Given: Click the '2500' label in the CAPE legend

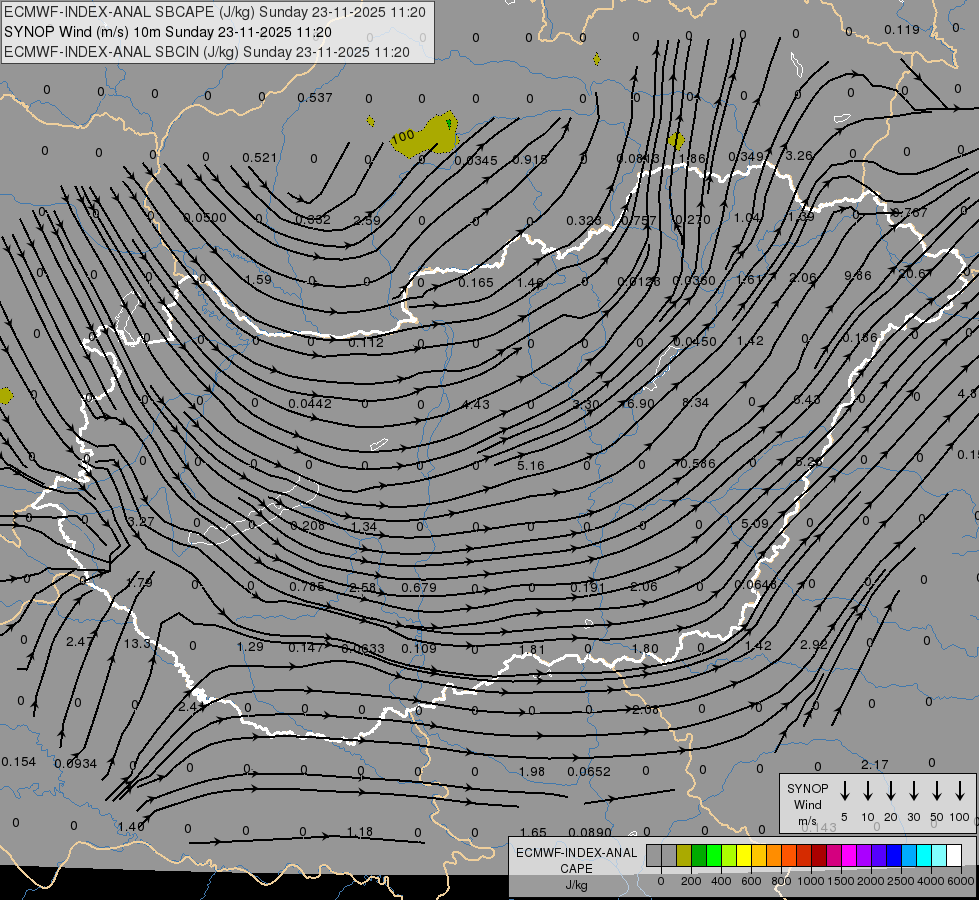Looking at the screenshot, I should point(901,881).
